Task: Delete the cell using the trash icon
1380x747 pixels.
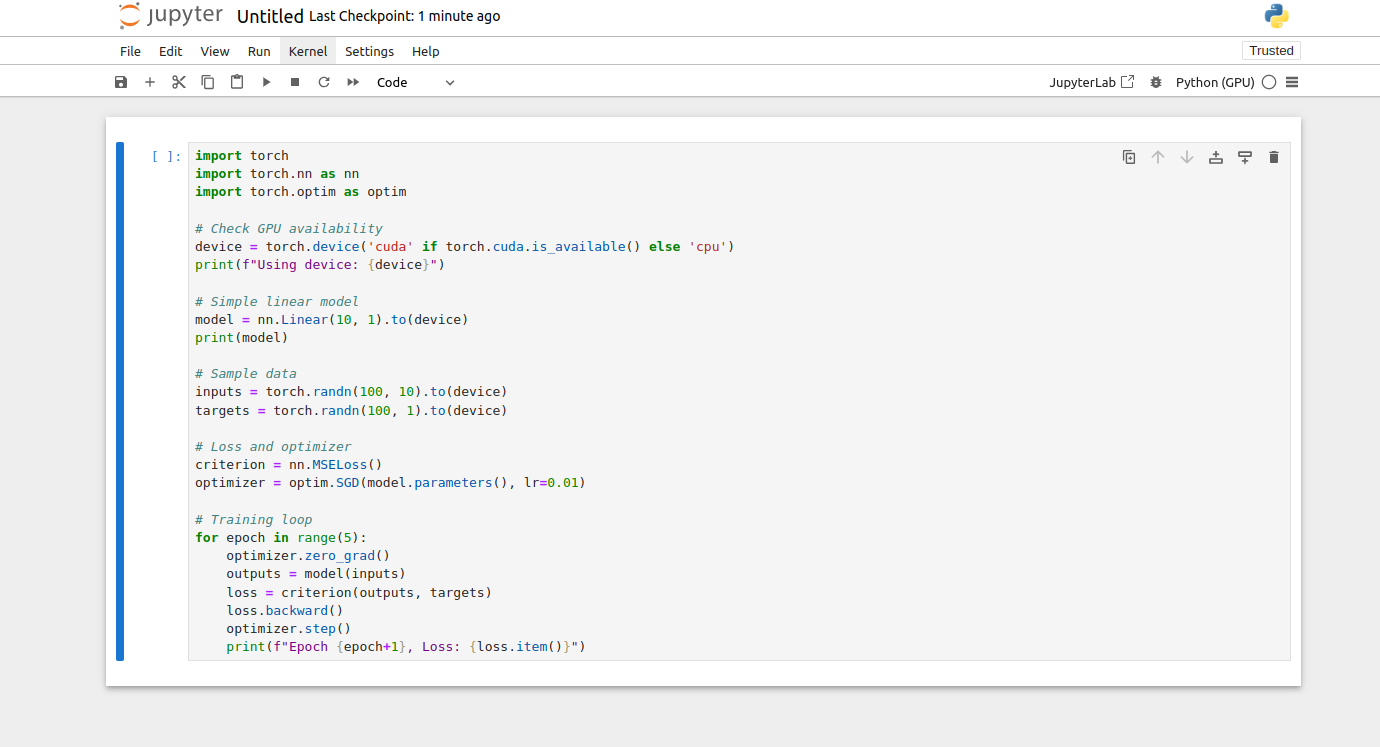Action: (1273, 157)
